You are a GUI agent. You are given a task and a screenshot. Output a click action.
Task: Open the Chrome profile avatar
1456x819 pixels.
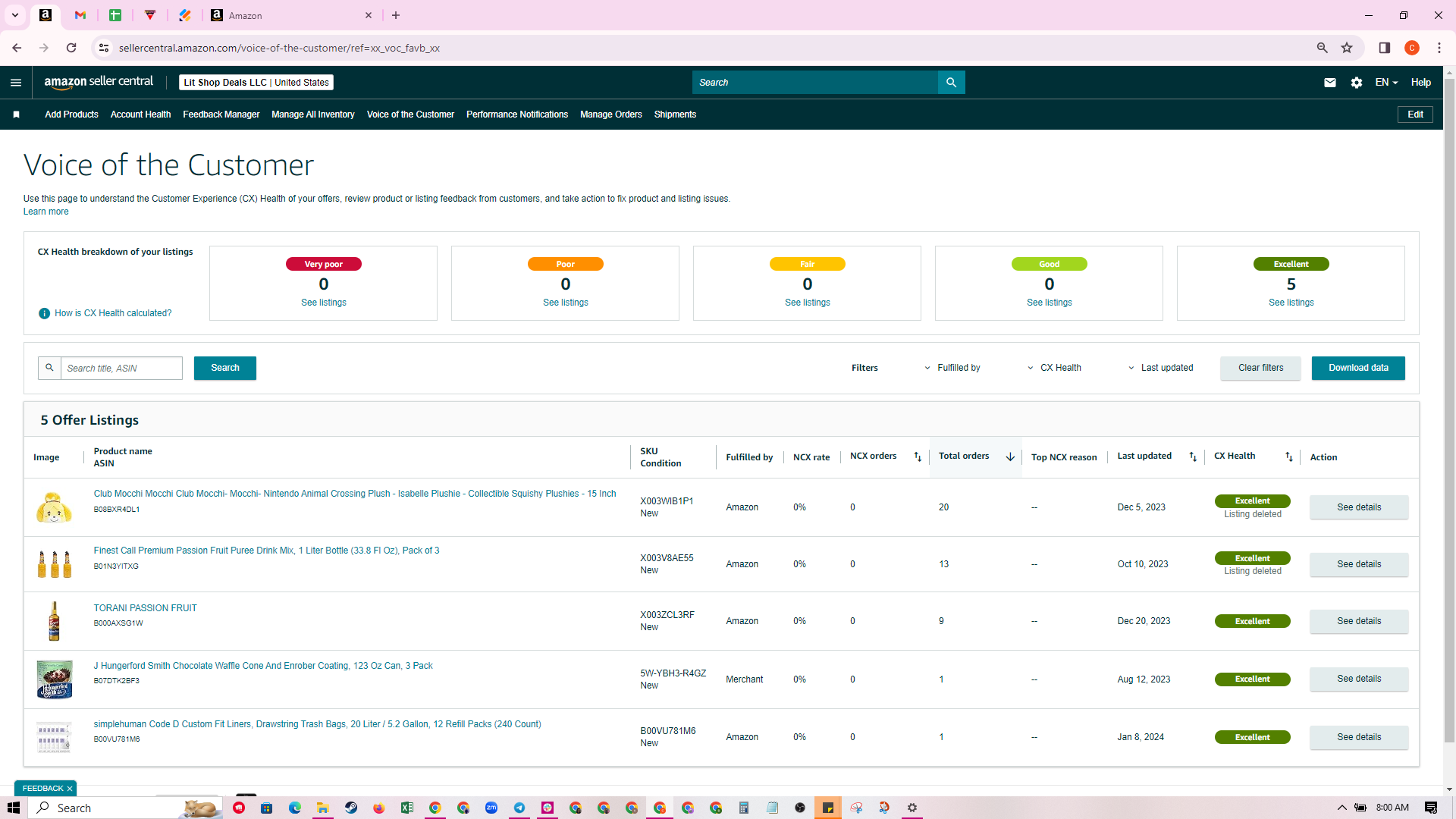click(x=1412, y=48)
